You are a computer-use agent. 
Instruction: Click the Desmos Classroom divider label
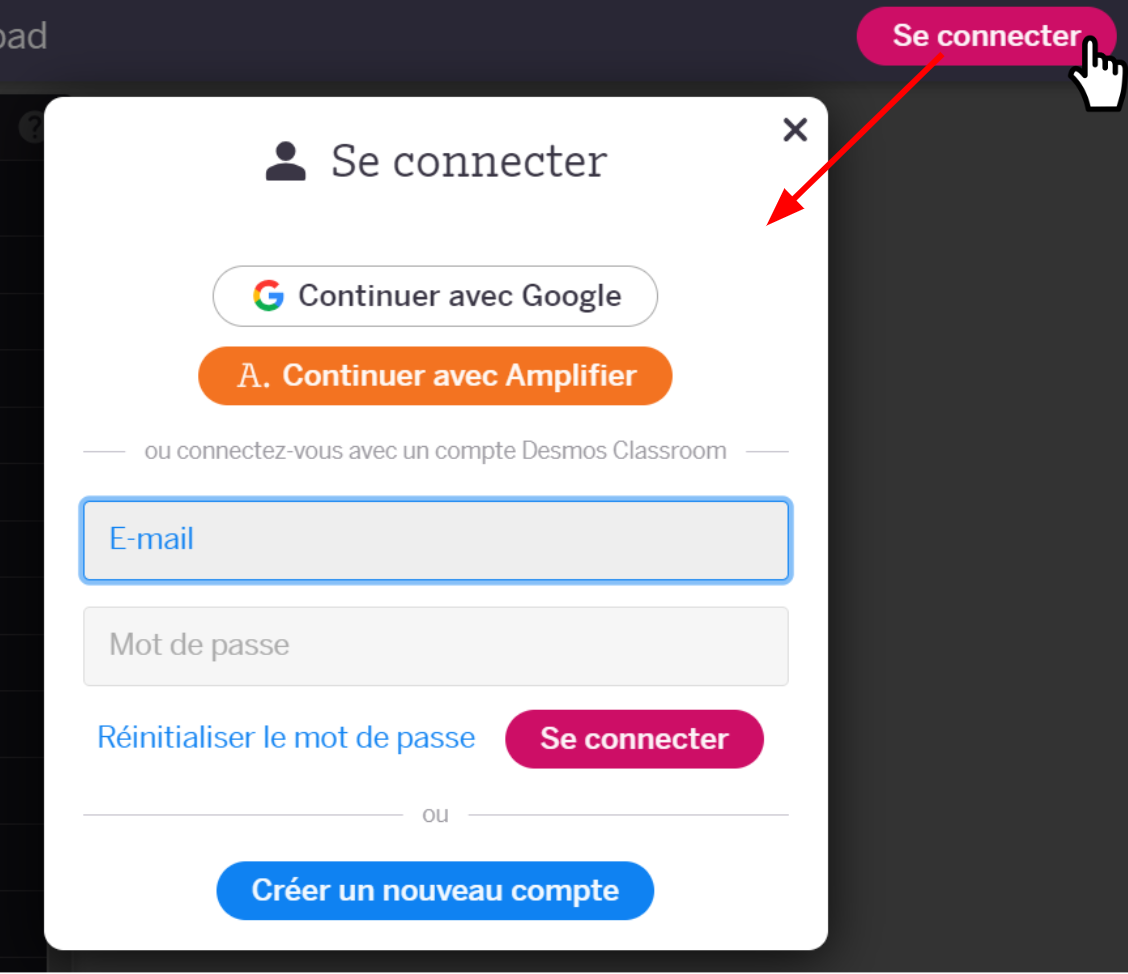[435, 450]
